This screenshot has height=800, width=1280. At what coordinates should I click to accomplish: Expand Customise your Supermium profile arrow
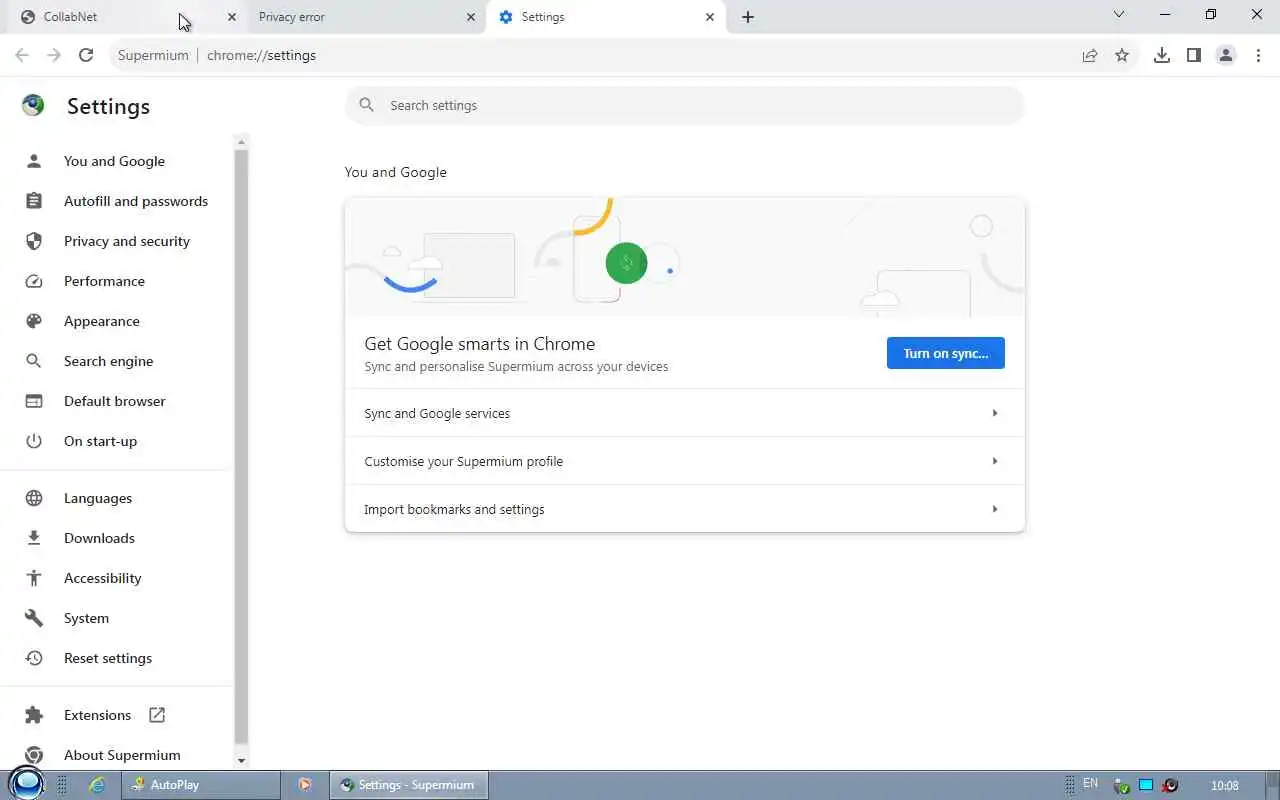click(x=995, y=461)
